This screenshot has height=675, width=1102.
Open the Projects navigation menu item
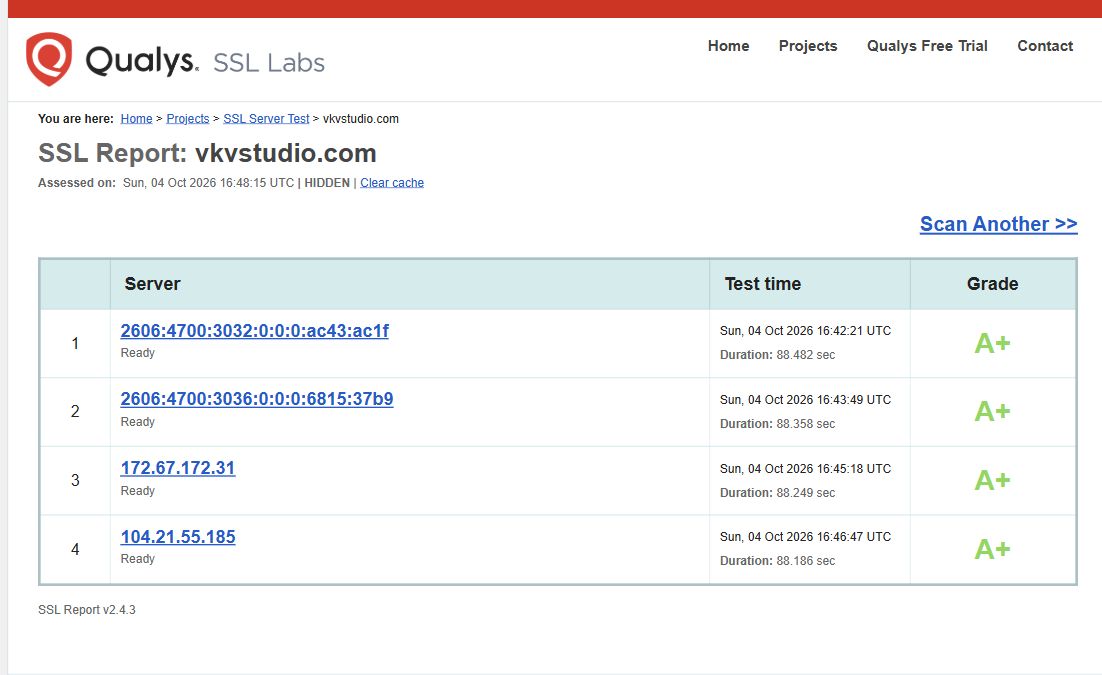pos(808,46)
